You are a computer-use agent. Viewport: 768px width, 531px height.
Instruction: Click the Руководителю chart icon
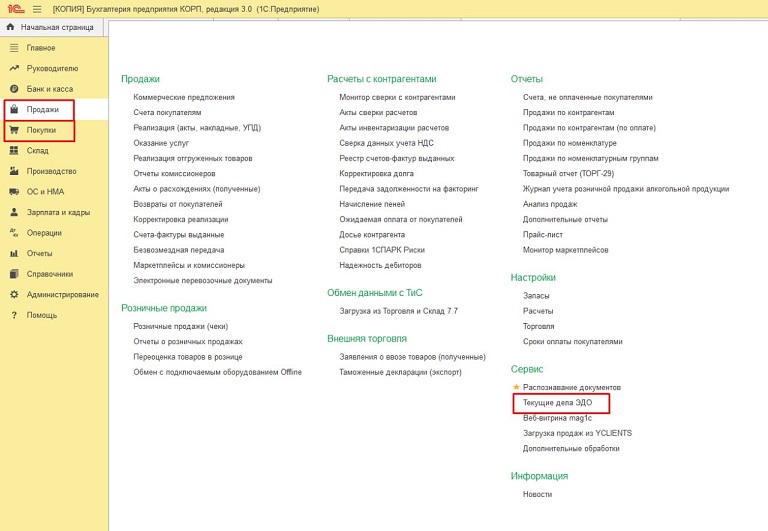click(14, 68)
